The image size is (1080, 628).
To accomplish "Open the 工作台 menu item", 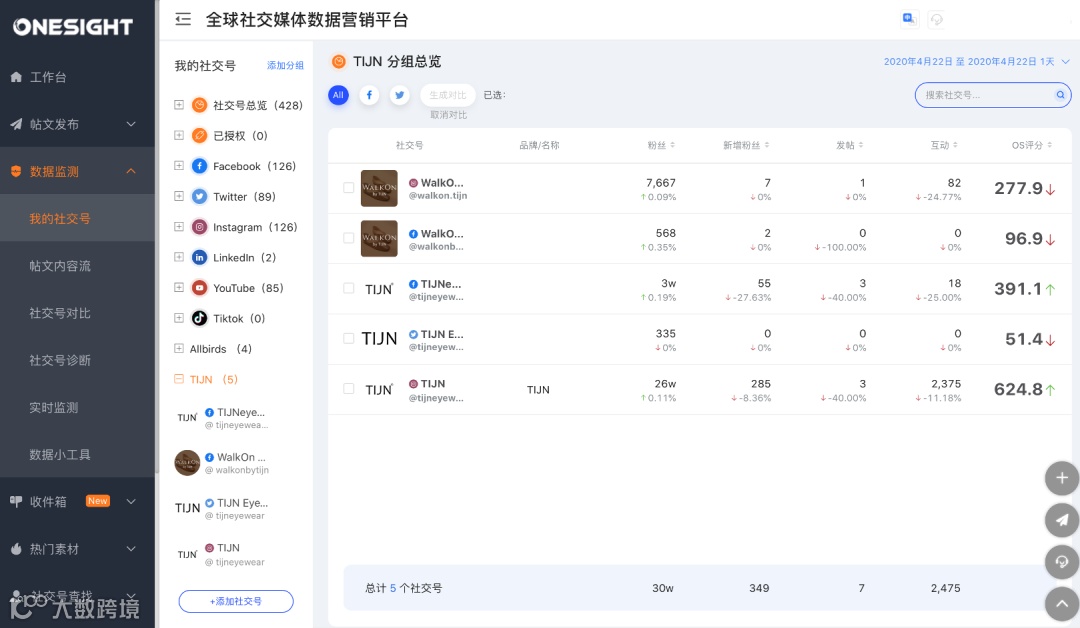I will 77,77.
